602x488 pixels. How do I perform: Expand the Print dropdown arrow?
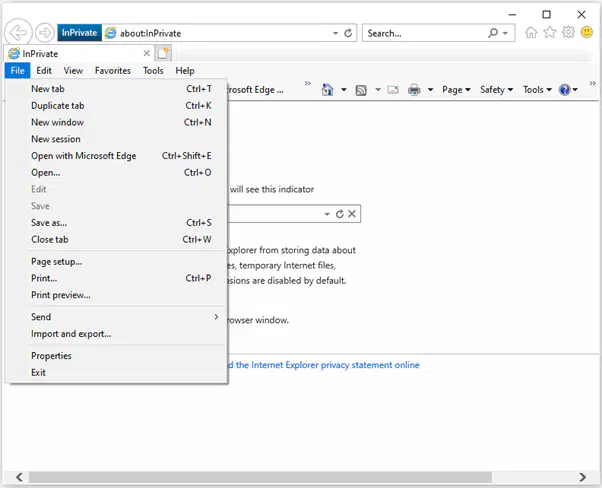tap(430, 90)
